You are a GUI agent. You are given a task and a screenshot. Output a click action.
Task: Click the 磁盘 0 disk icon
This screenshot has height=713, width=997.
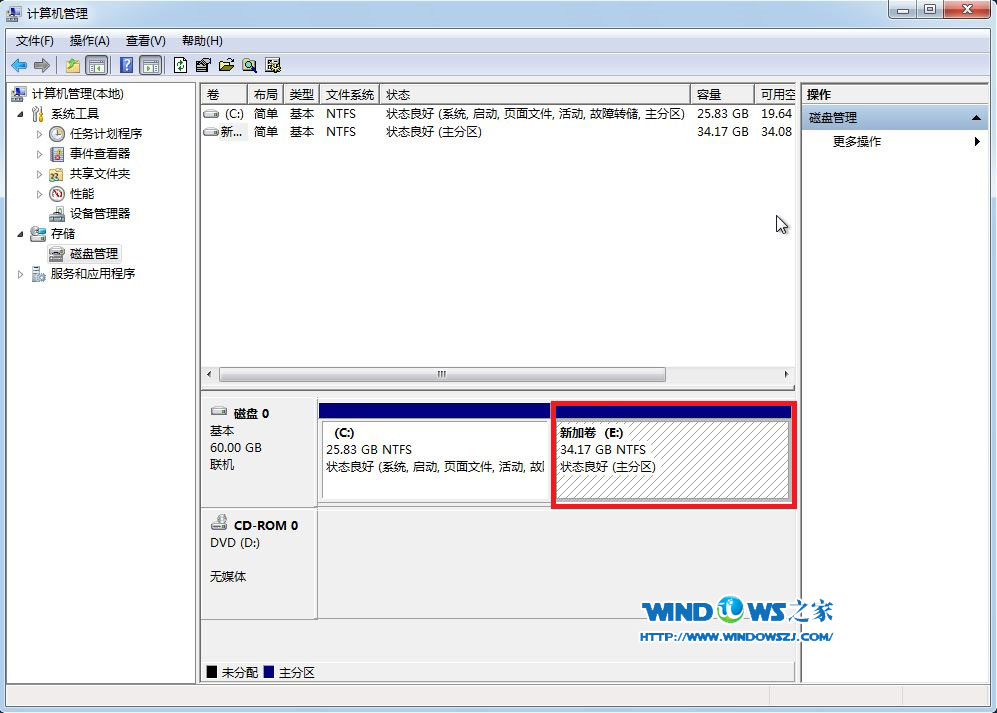pos(219,411)
